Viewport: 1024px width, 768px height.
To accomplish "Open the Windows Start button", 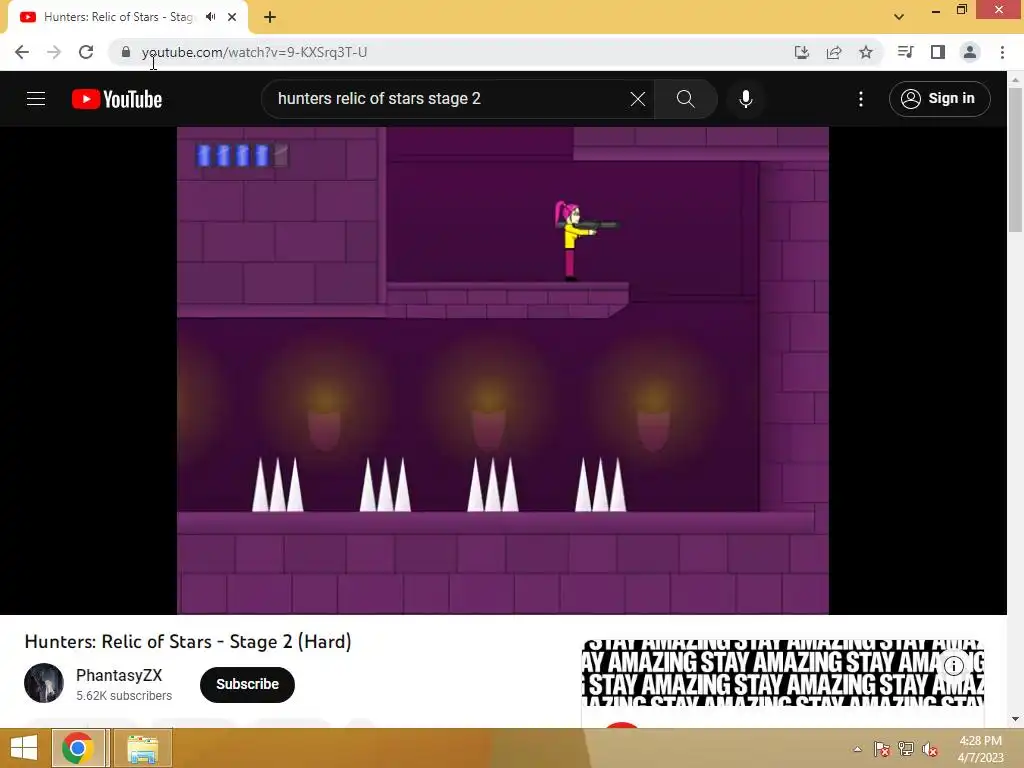I will click(24, 748).
